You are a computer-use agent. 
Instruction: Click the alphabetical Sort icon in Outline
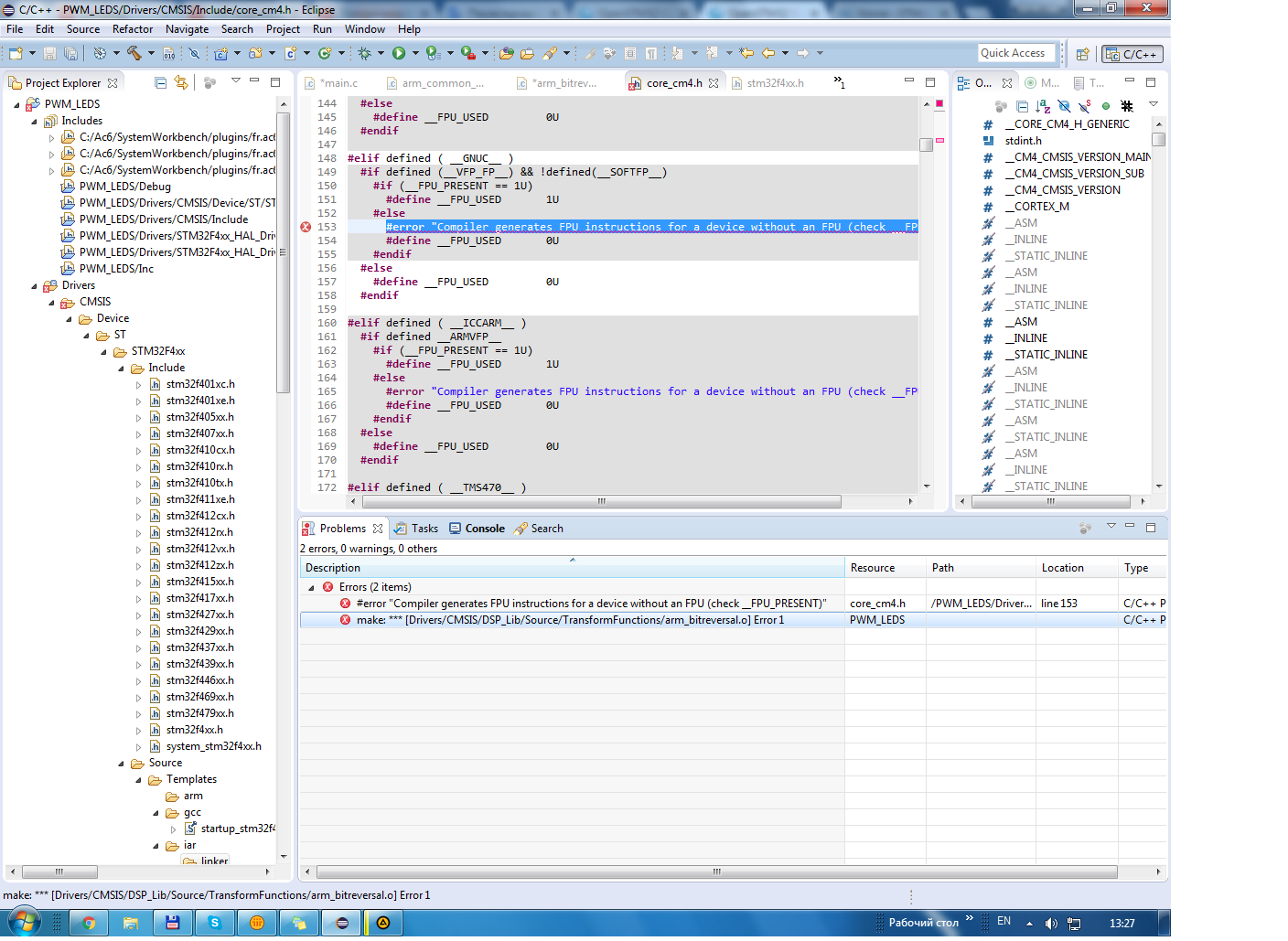pyautogui.click(x=1043, y=107)
